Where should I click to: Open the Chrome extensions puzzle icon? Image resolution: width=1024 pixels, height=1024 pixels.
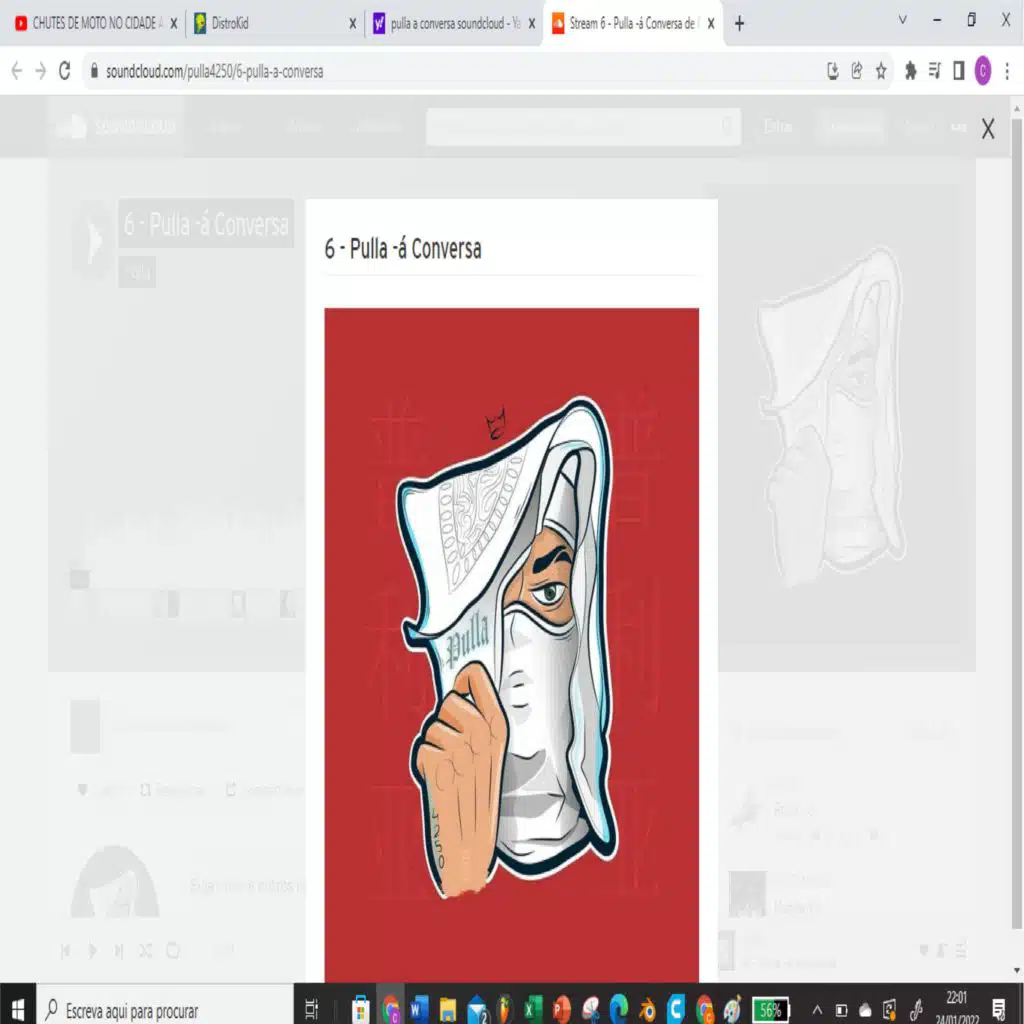[x=910, y=71]
